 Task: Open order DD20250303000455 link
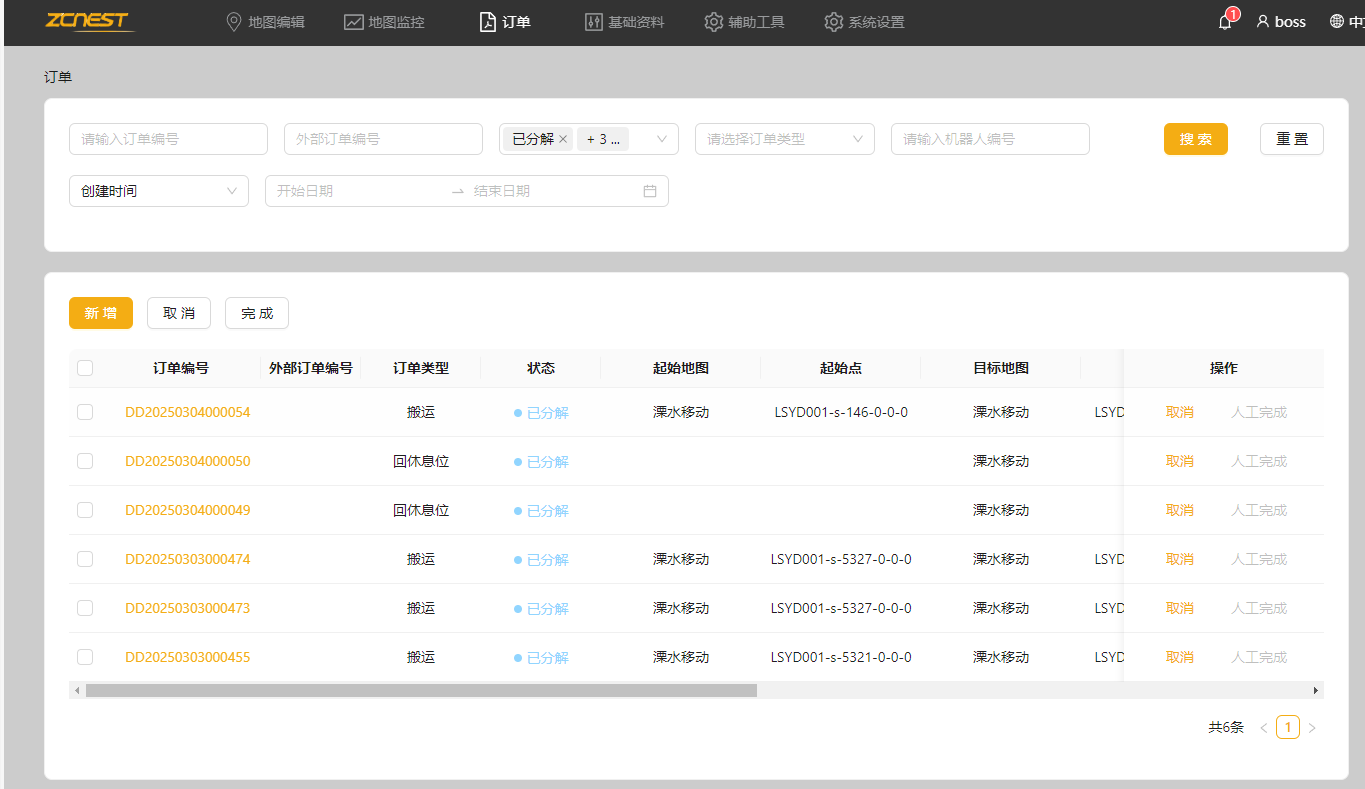tap(187, 657)
